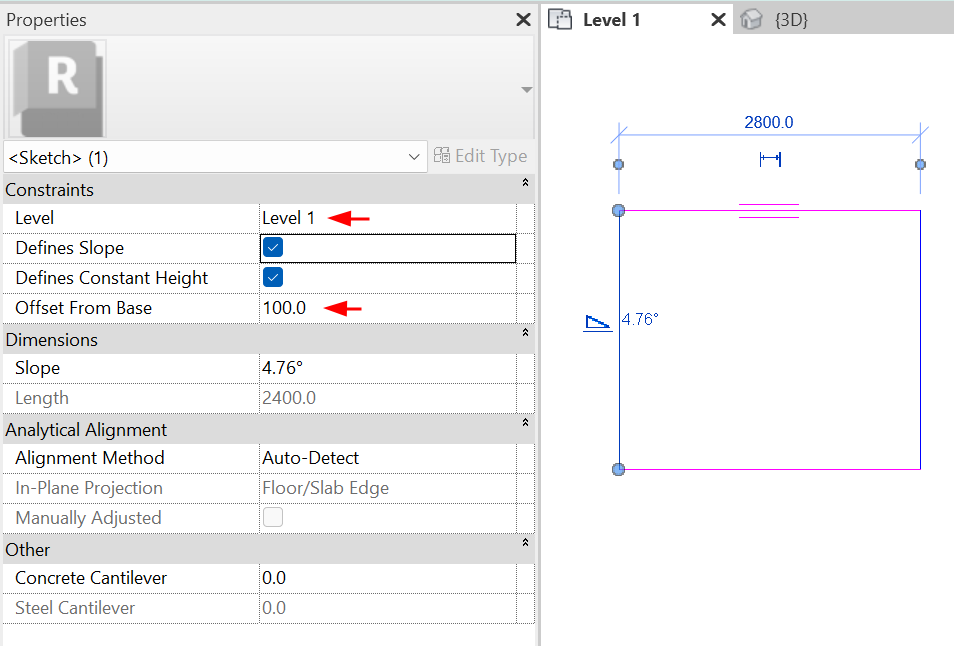Click the Revit type preview thumbnail
Screen dimensions: 954x646
58,89
